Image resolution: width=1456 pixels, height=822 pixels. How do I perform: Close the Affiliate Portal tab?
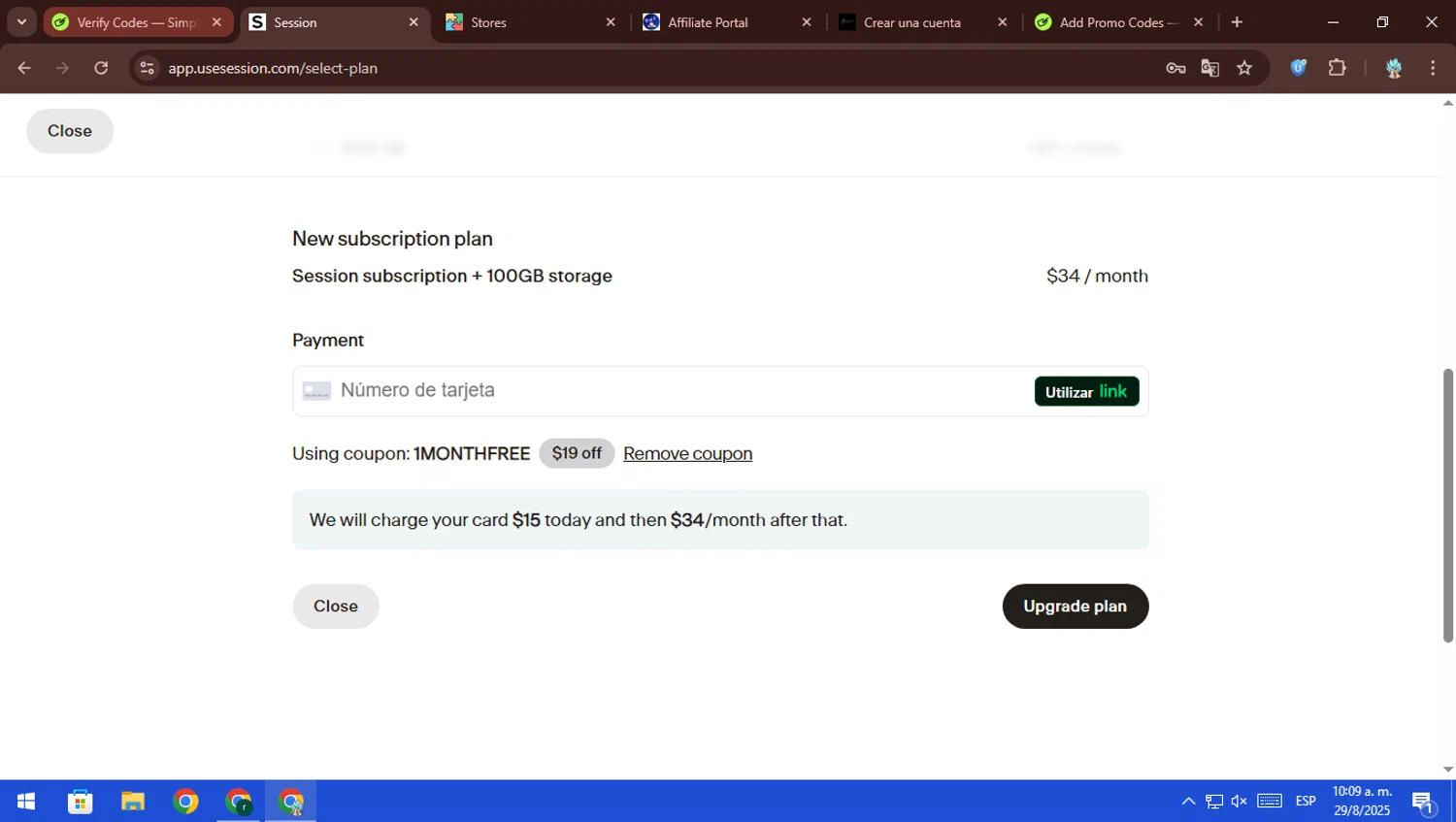(807, 22)
